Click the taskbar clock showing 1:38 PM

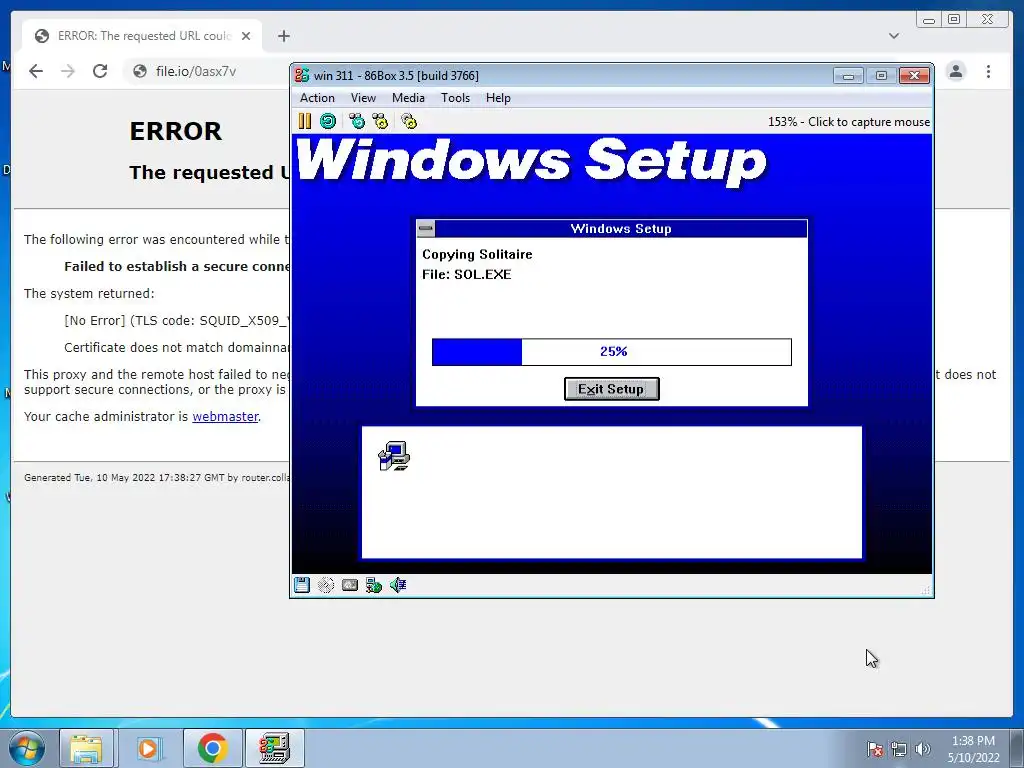point(973,749)
